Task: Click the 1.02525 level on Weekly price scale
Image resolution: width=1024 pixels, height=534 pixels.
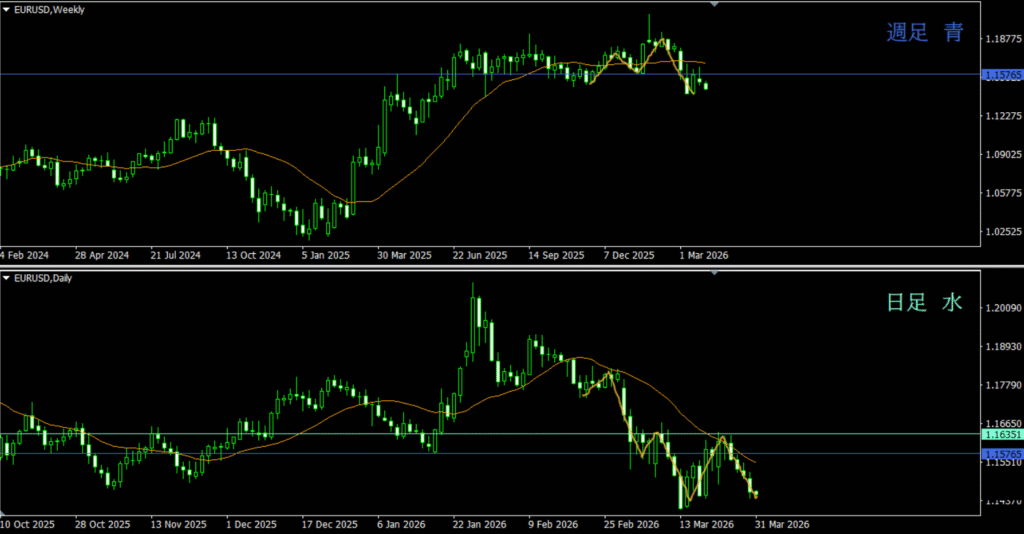Action: 1001,232
